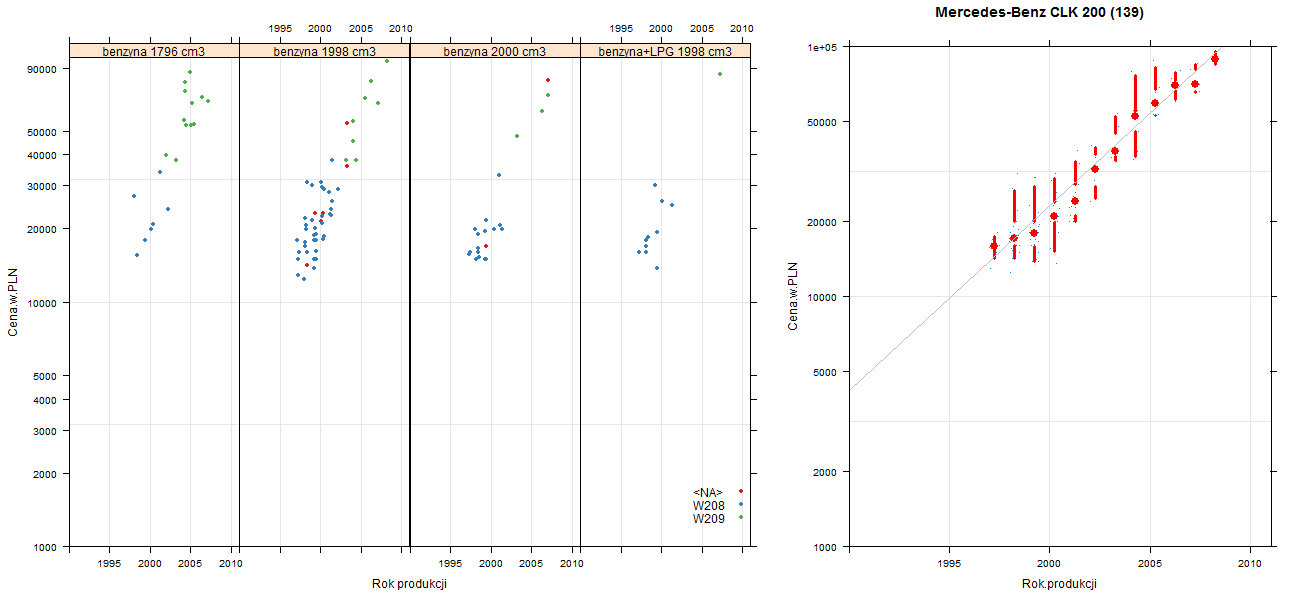Select the "Cena.w.PLN" y-axis label of the paneled plot
The width and height of the screenshot is (1300, 600).
click(x=13, y=301)
